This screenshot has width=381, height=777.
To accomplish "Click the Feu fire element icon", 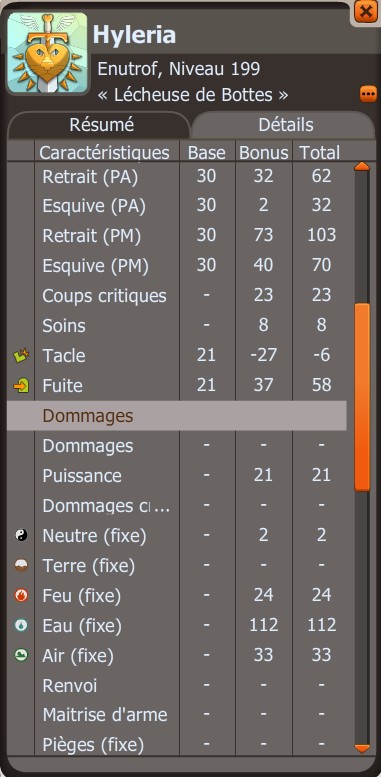I will point(21,595).
